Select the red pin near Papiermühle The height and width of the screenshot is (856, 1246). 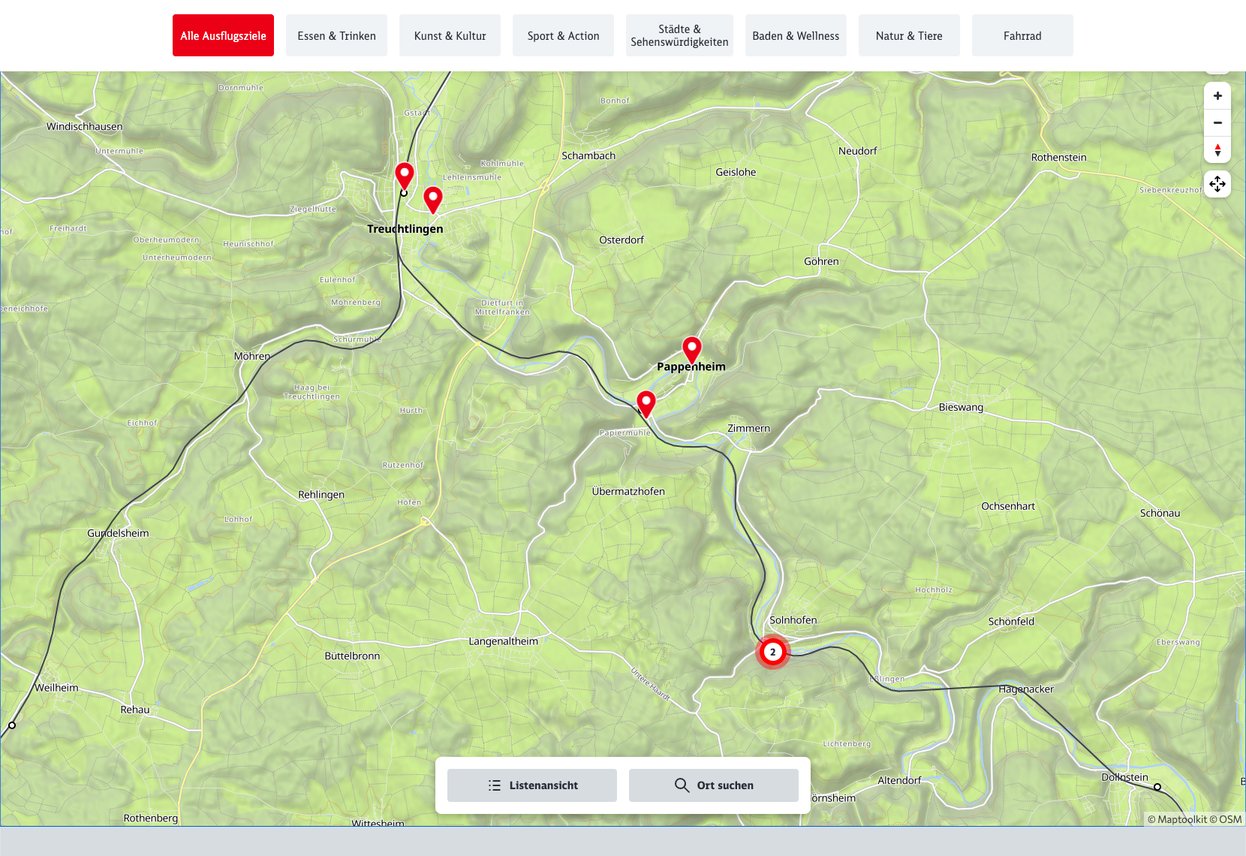point(646,402)
